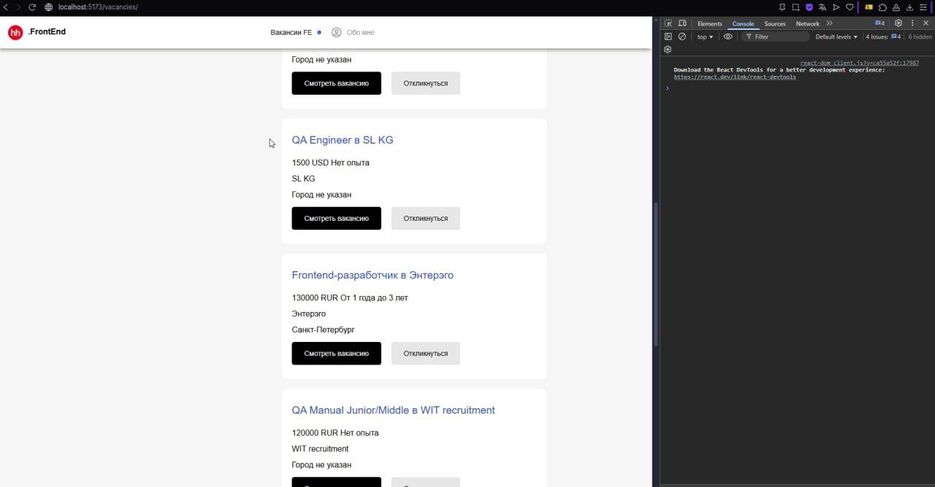Image resolution: width=935 pixels, height=487 pixels.
Task: Clear console with the ban icon
Action: pos(682,37)
